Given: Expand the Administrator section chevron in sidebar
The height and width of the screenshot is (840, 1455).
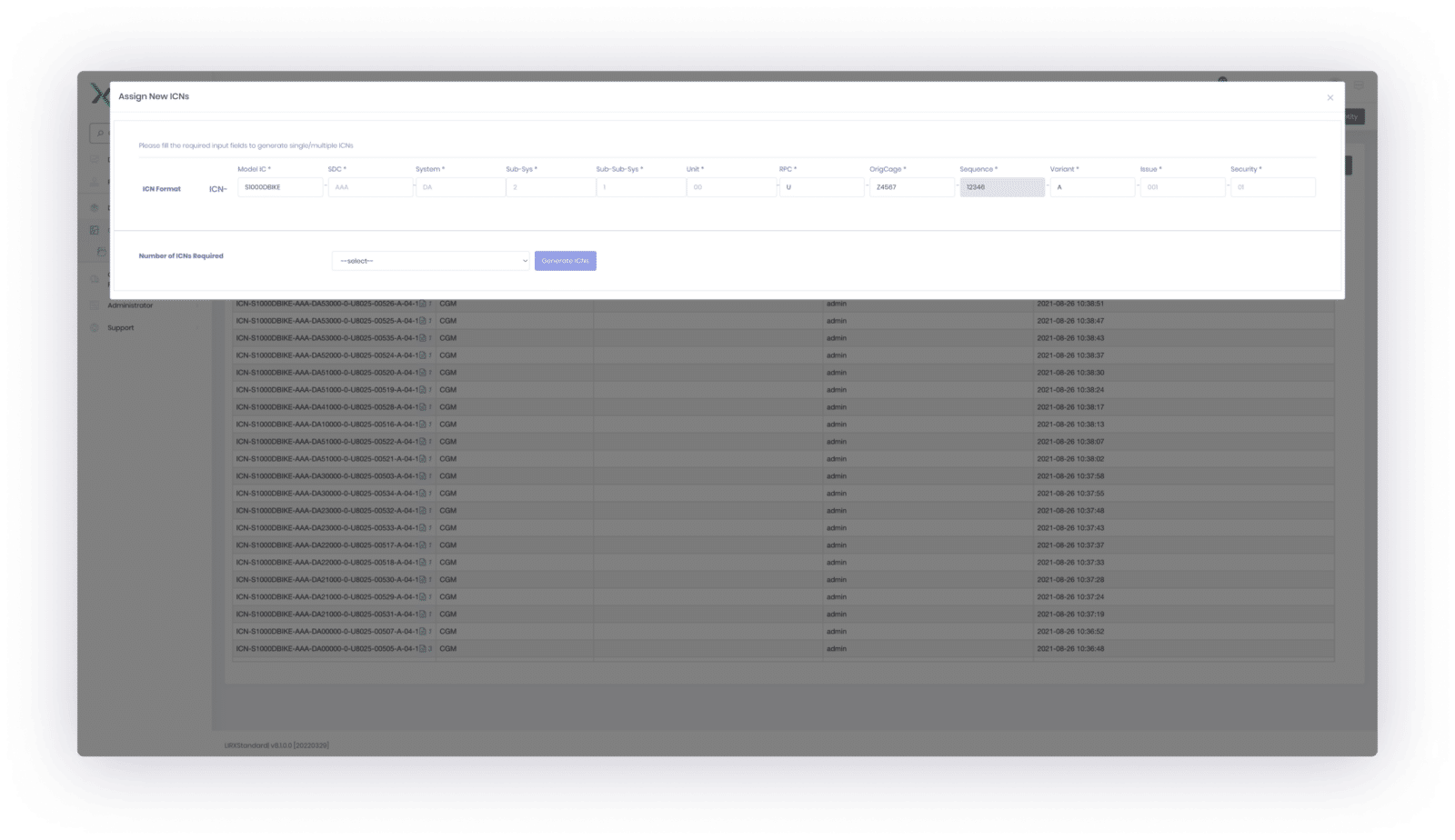Looking at the screenshot, I should [198, 305].
